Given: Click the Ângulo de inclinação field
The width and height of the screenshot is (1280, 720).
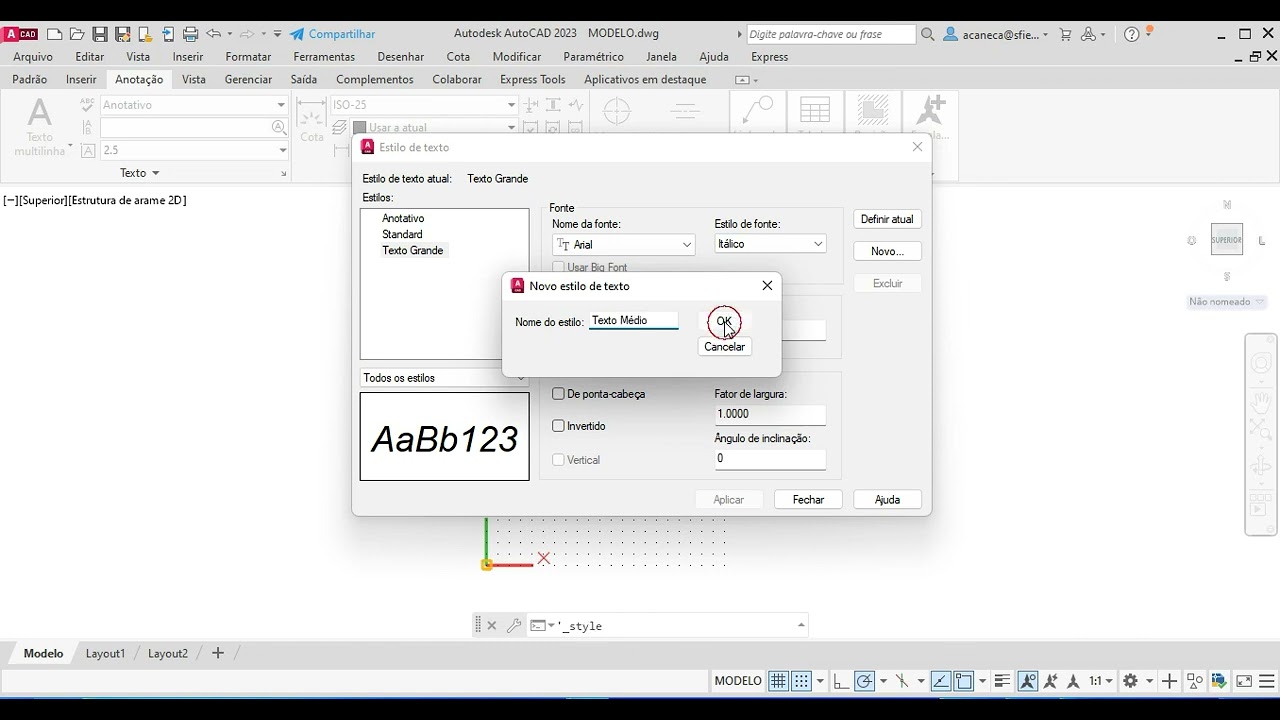Looking at the screenshot, I should click(x=770, y=459).
